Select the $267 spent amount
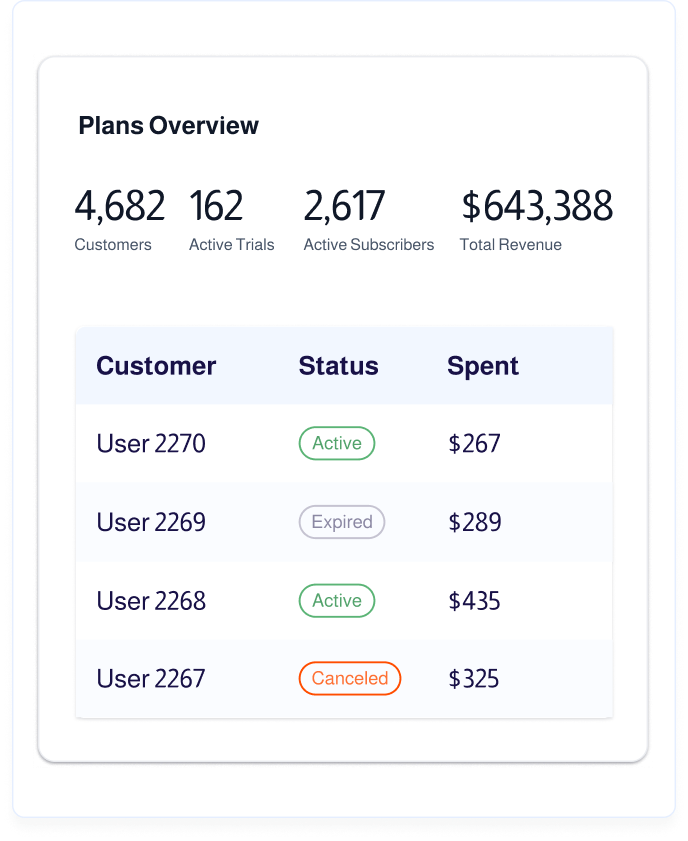The width and height of the screenshot is (688, 841). click(474, 444)
